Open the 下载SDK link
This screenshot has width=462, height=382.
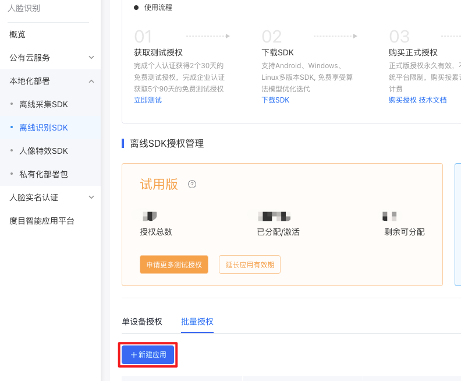coord(276,100)
